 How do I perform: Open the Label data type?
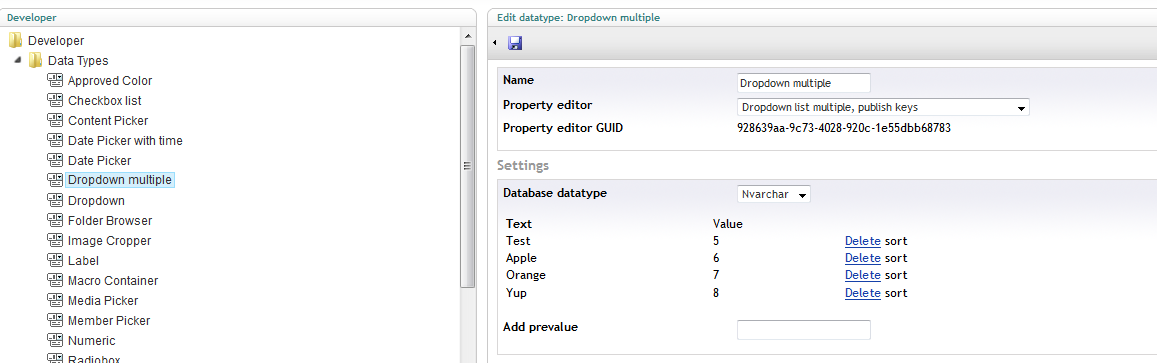pos(83,260)
